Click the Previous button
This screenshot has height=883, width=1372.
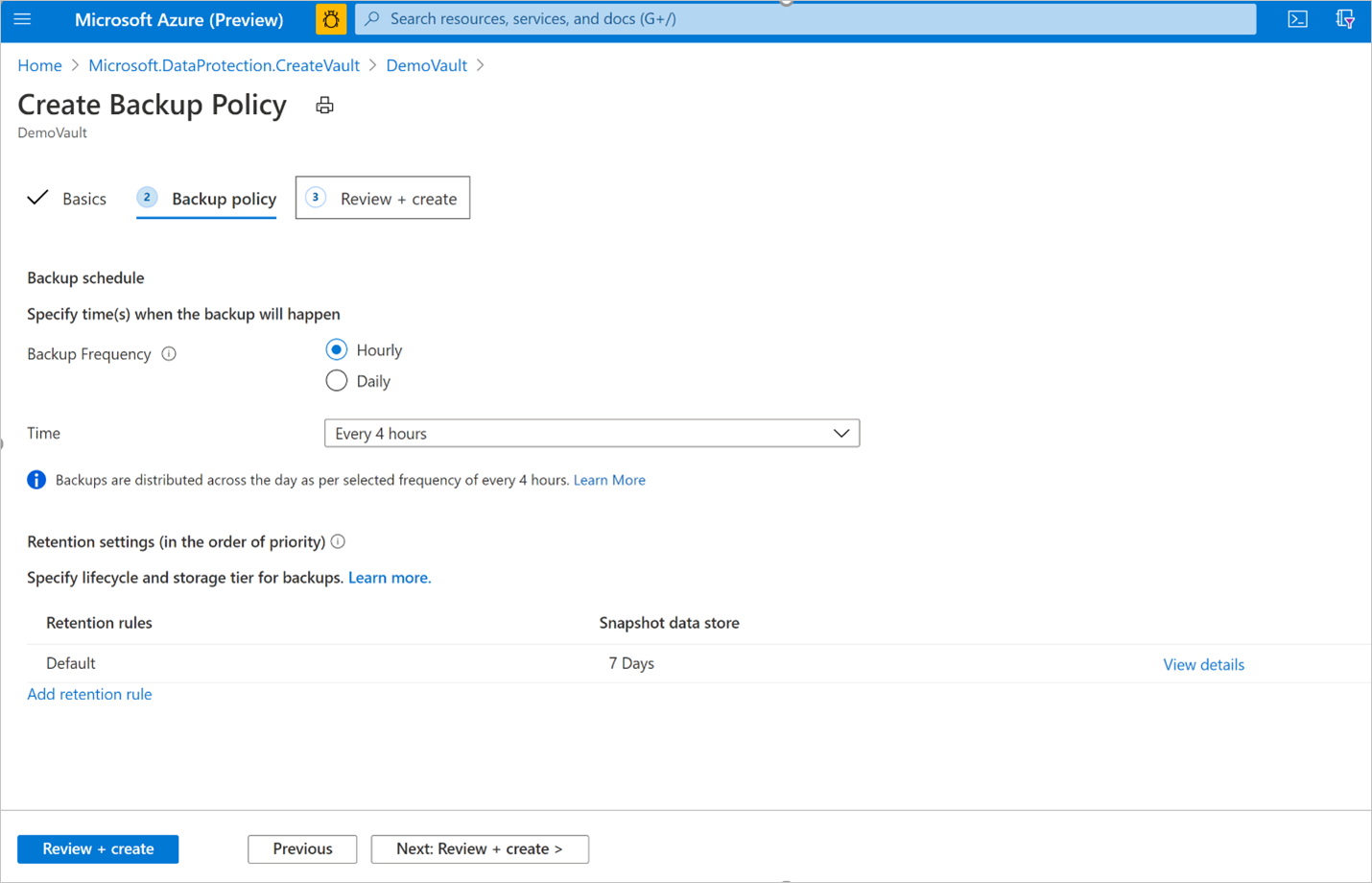302,849
